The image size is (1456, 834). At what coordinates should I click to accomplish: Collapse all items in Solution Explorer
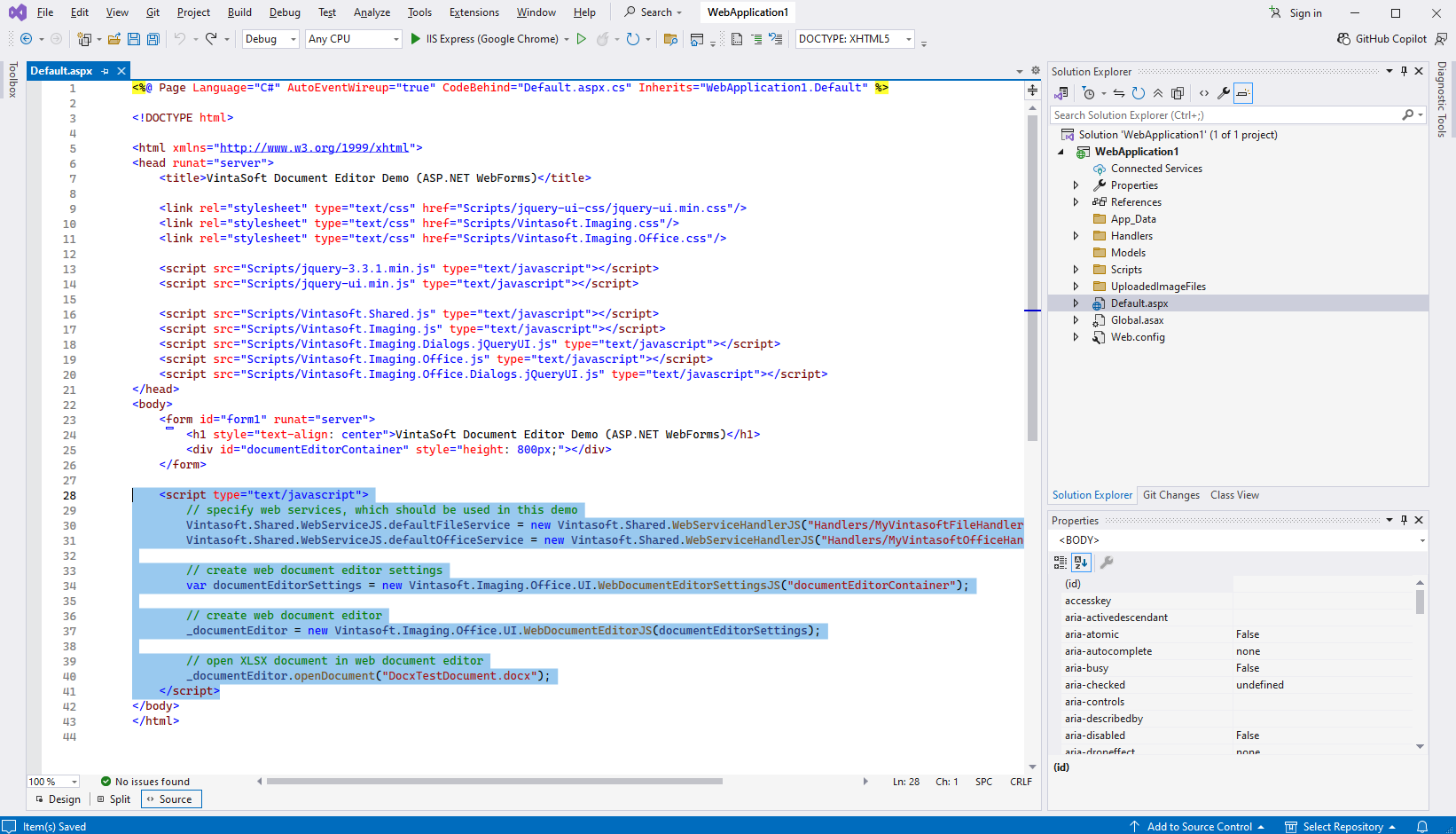(x=1158, y=93)
